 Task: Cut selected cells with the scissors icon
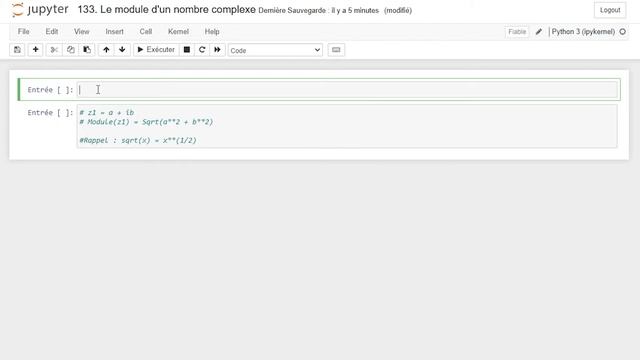click(x=54, y=50)
